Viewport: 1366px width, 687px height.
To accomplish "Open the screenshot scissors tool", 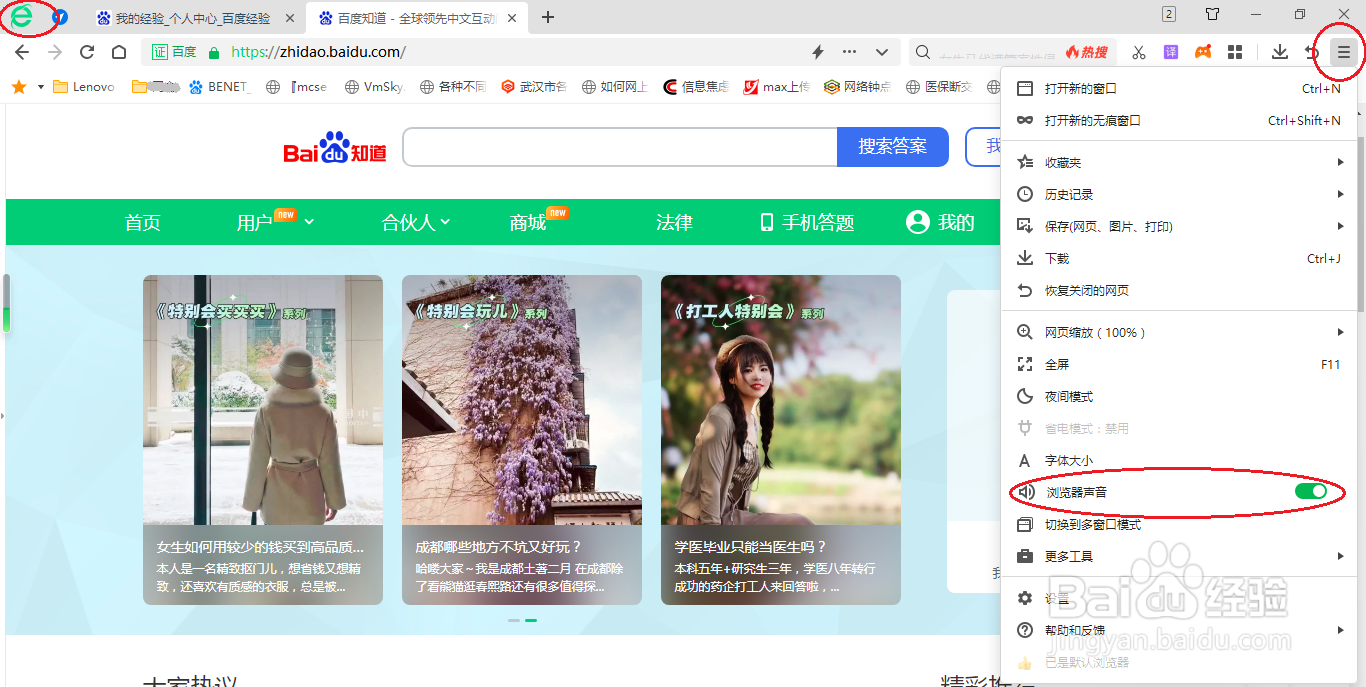I will click(1139, 52).
